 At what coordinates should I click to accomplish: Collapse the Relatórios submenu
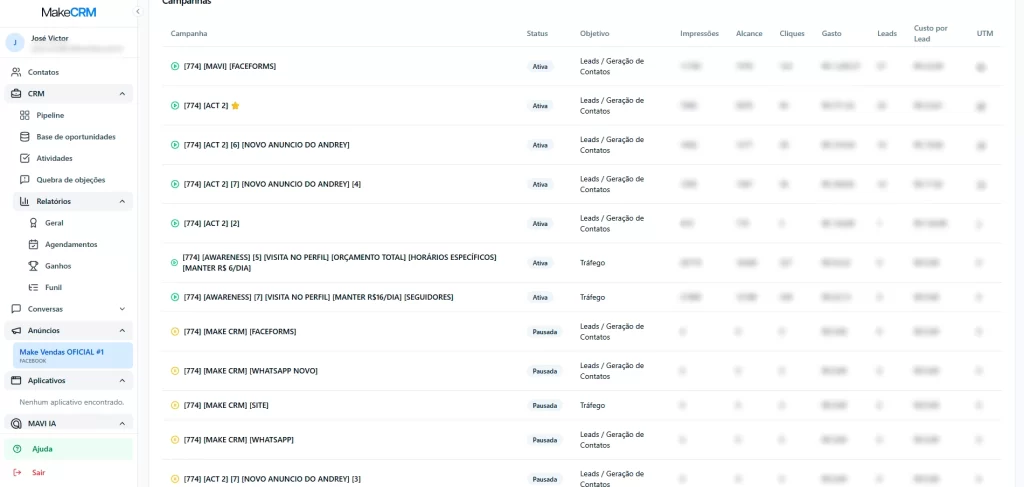click(122, 201)
